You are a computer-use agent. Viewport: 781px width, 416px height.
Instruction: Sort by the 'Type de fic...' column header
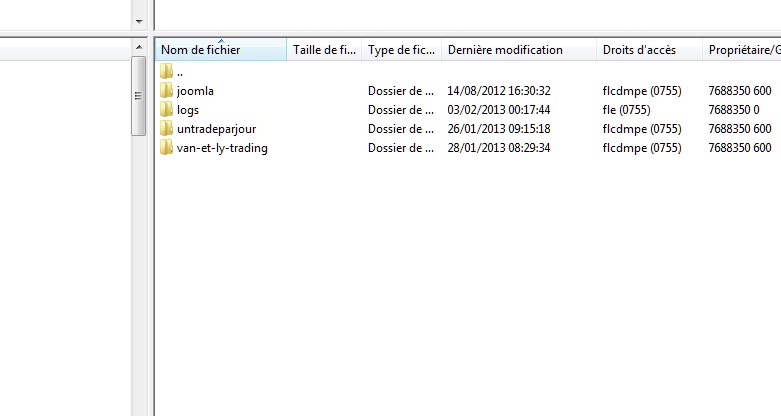coord(401,50)
